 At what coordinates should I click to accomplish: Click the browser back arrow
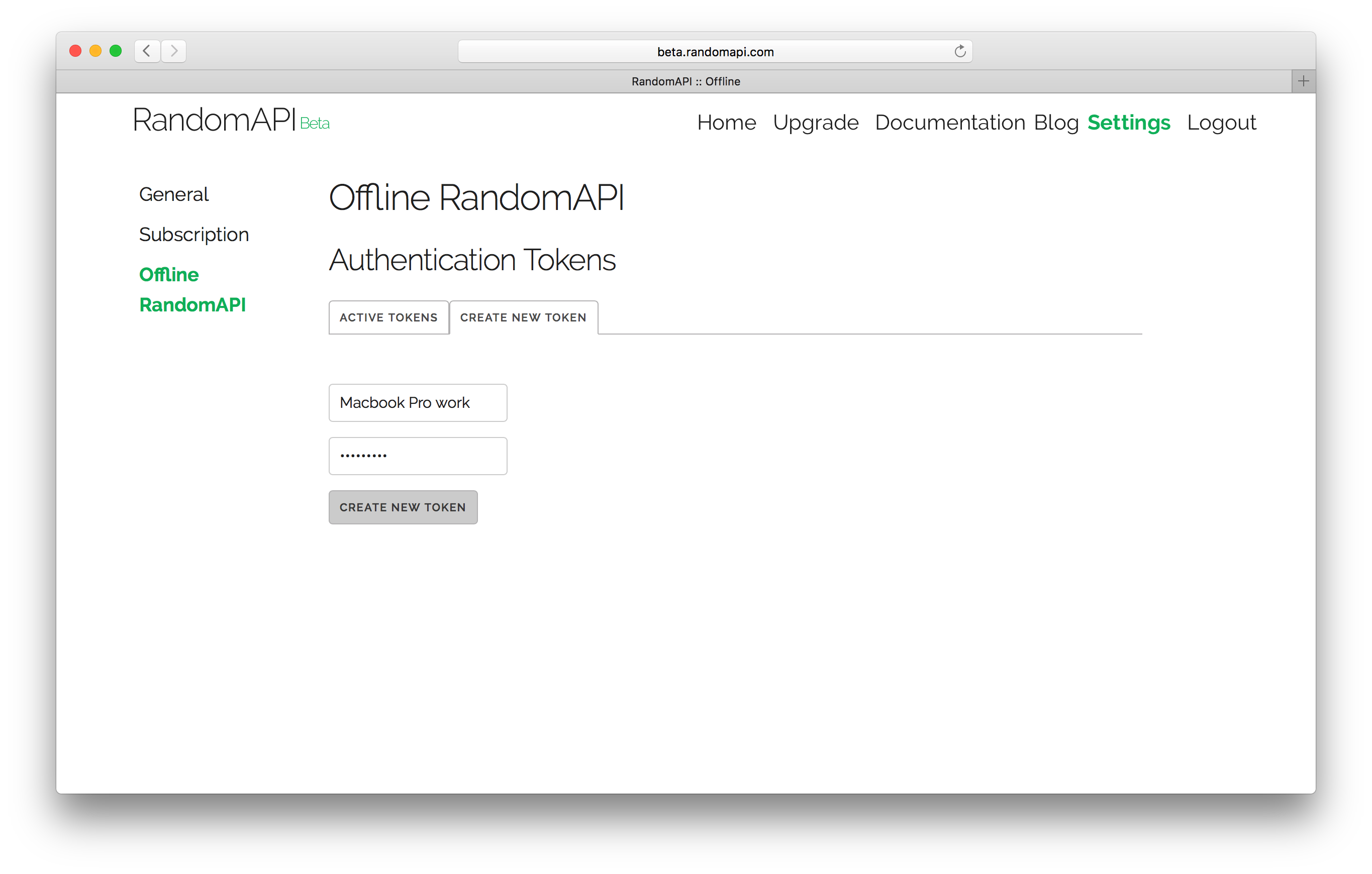[x=147, y=51]
